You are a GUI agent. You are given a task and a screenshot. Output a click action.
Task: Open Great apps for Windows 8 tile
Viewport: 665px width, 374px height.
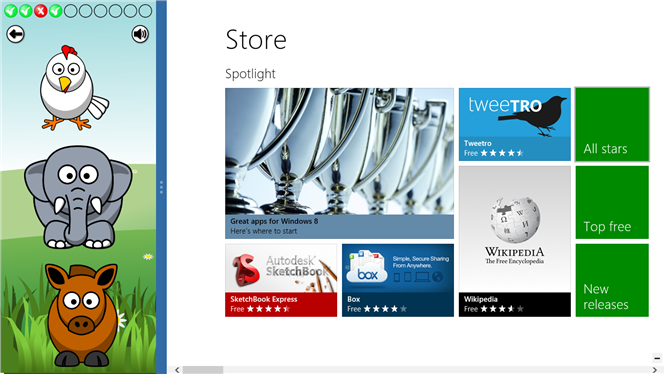click(339, 163)
